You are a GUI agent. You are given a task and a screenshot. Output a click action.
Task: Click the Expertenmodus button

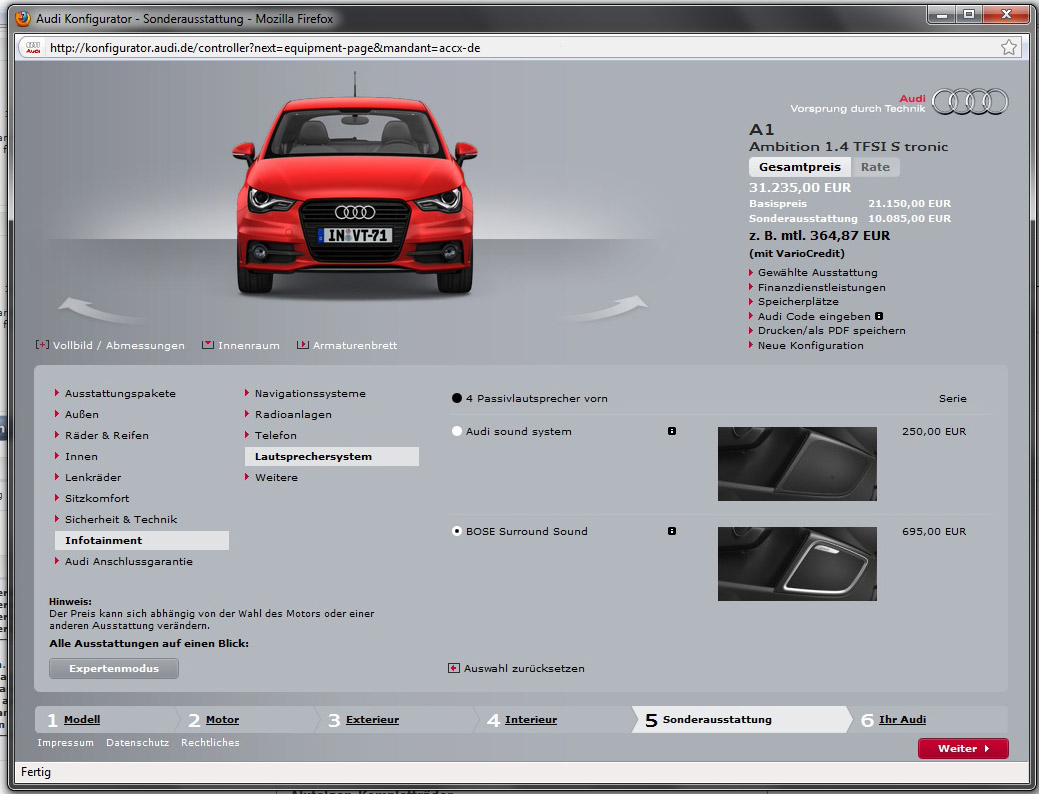114,668
